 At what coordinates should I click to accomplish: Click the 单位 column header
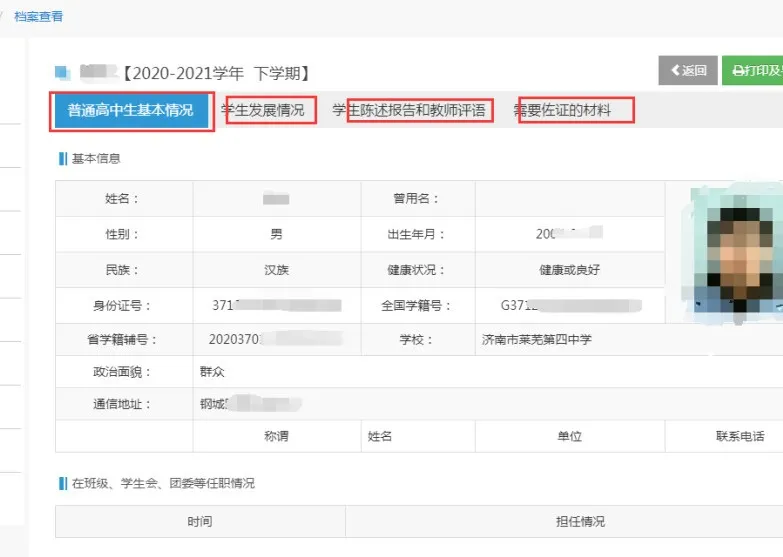(x=570, y=436)
